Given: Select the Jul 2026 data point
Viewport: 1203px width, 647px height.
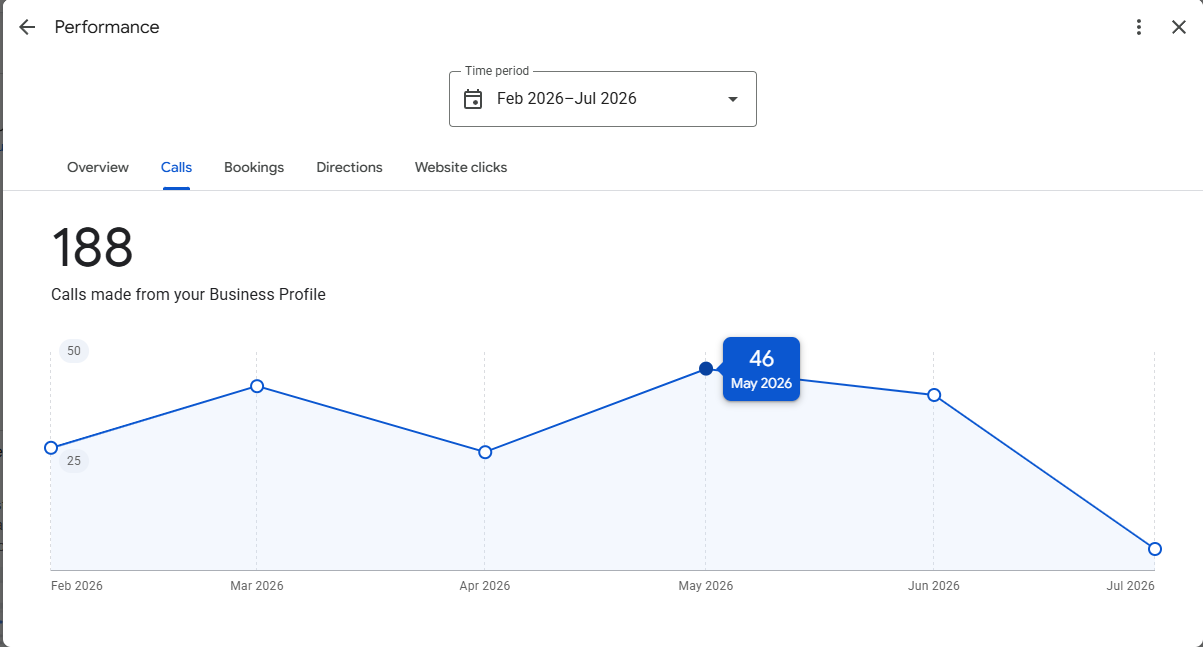Looking at the screenshot, I should (x=1155, y=549).
